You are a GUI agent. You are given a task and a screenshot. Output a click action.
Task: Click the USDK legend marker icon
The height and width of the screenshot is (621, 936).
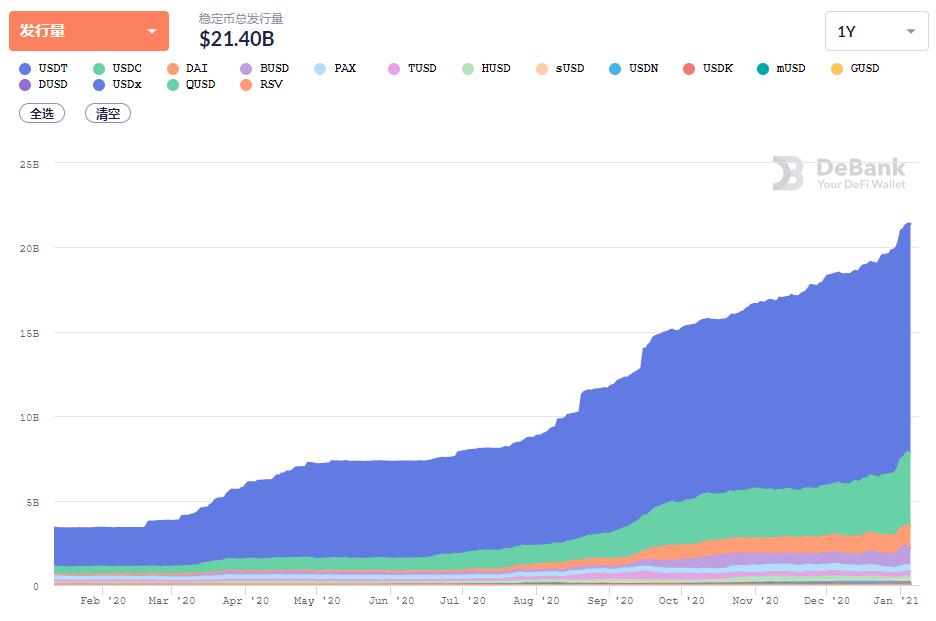(689, 69)
